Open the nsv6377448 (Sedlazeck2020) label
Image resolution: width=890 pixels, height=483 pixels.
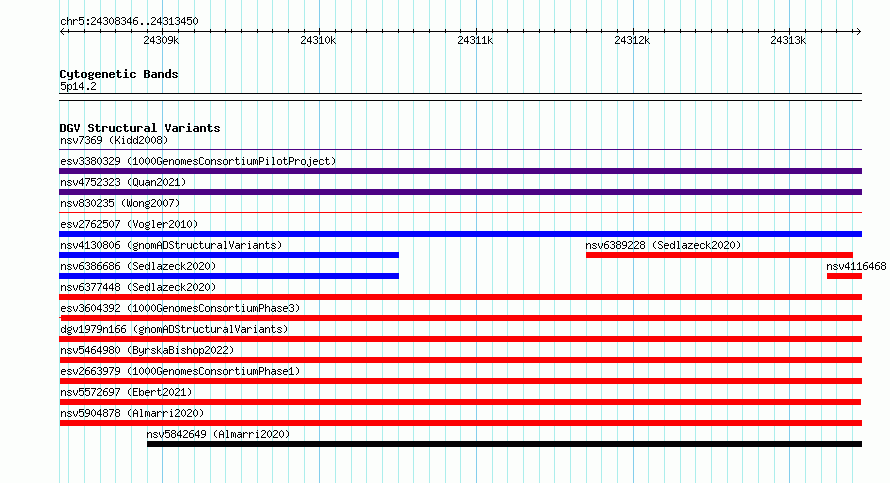pyautogui.click(x=138, y=288)
